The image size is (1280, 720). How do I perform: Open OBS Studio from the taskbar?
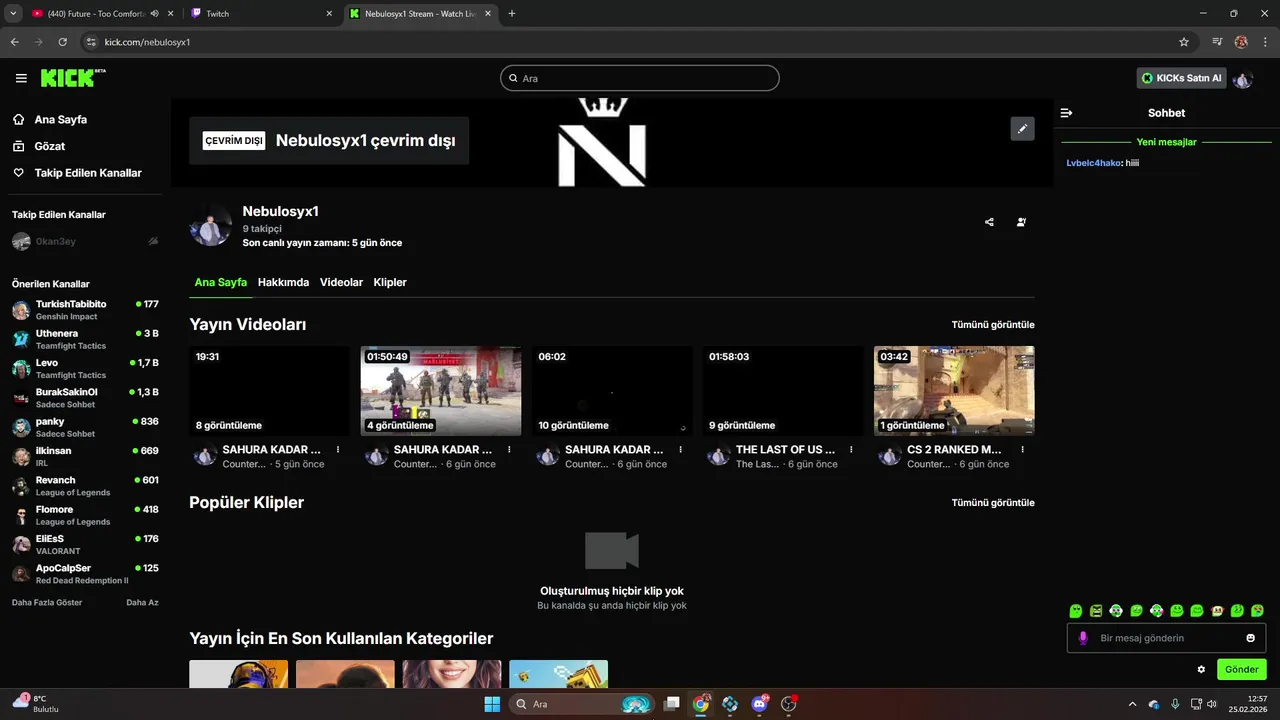pyautogui.click(x=788, y=704)
